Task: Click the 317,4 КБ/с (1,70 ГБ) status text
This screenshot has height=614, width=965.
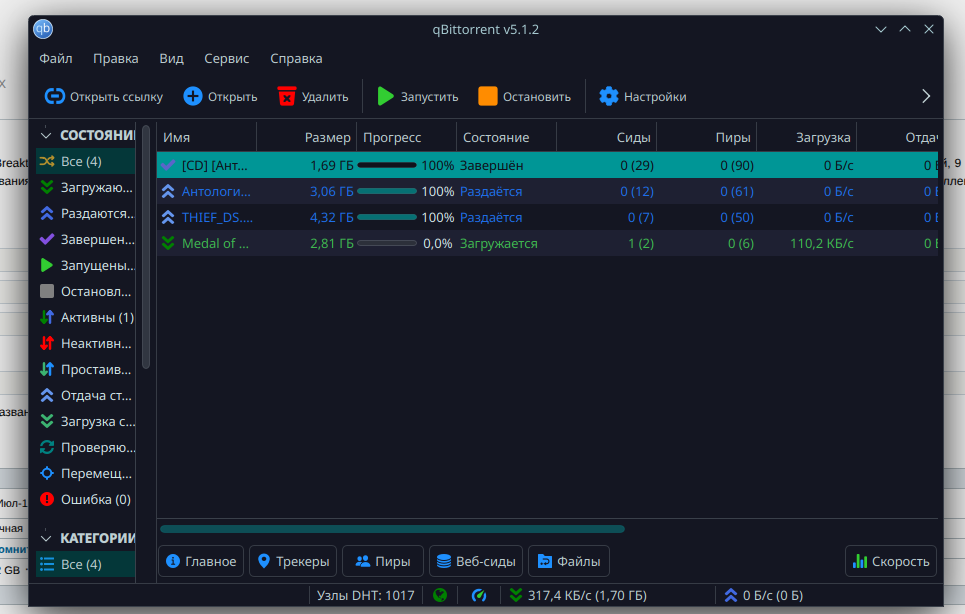Action: coord(587,595)
